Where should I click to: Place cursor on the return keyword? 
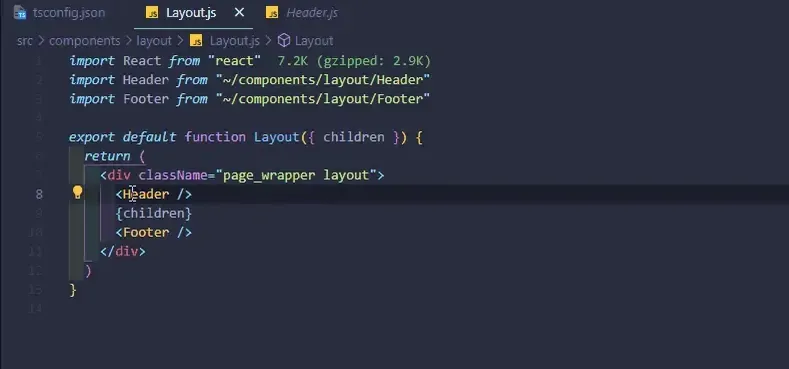click(x=107, y=157)
